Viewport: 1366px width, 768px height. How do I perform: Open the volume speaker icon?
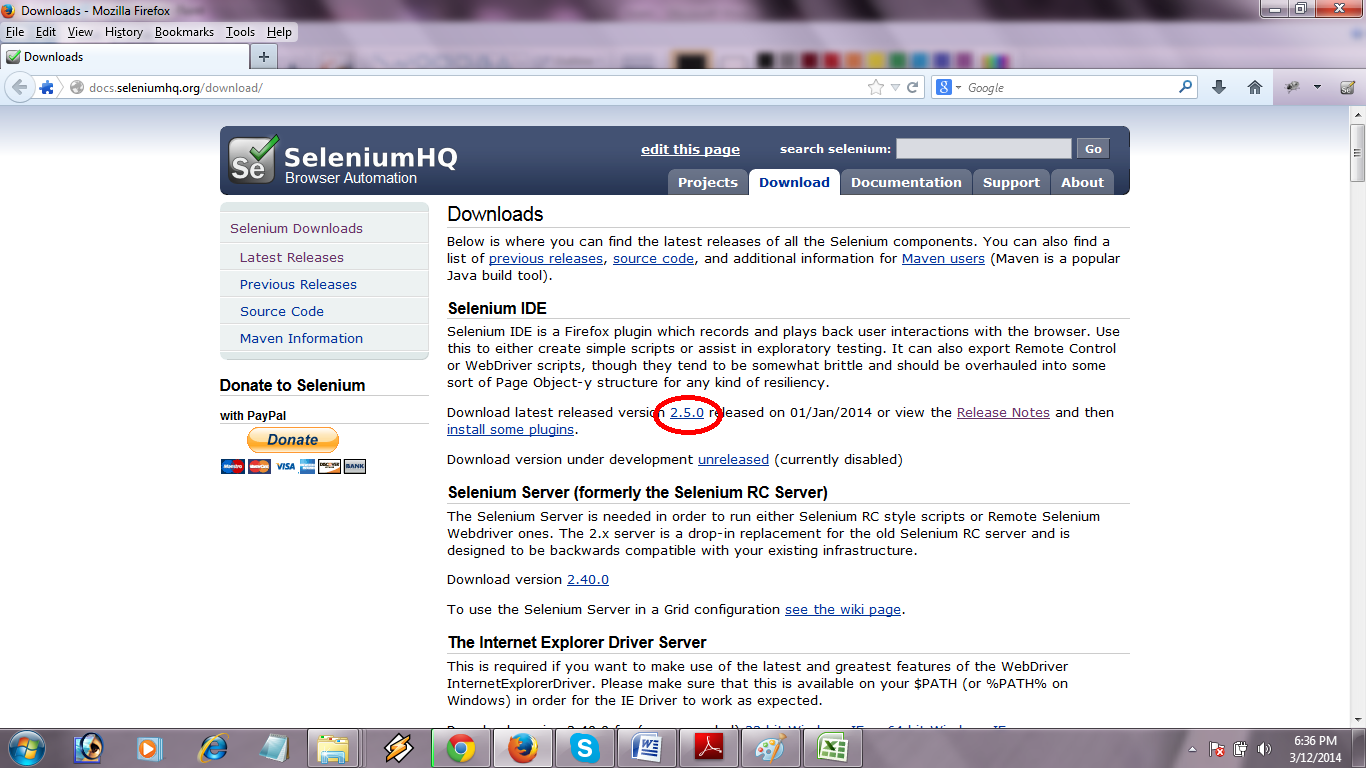[1264, 748]
